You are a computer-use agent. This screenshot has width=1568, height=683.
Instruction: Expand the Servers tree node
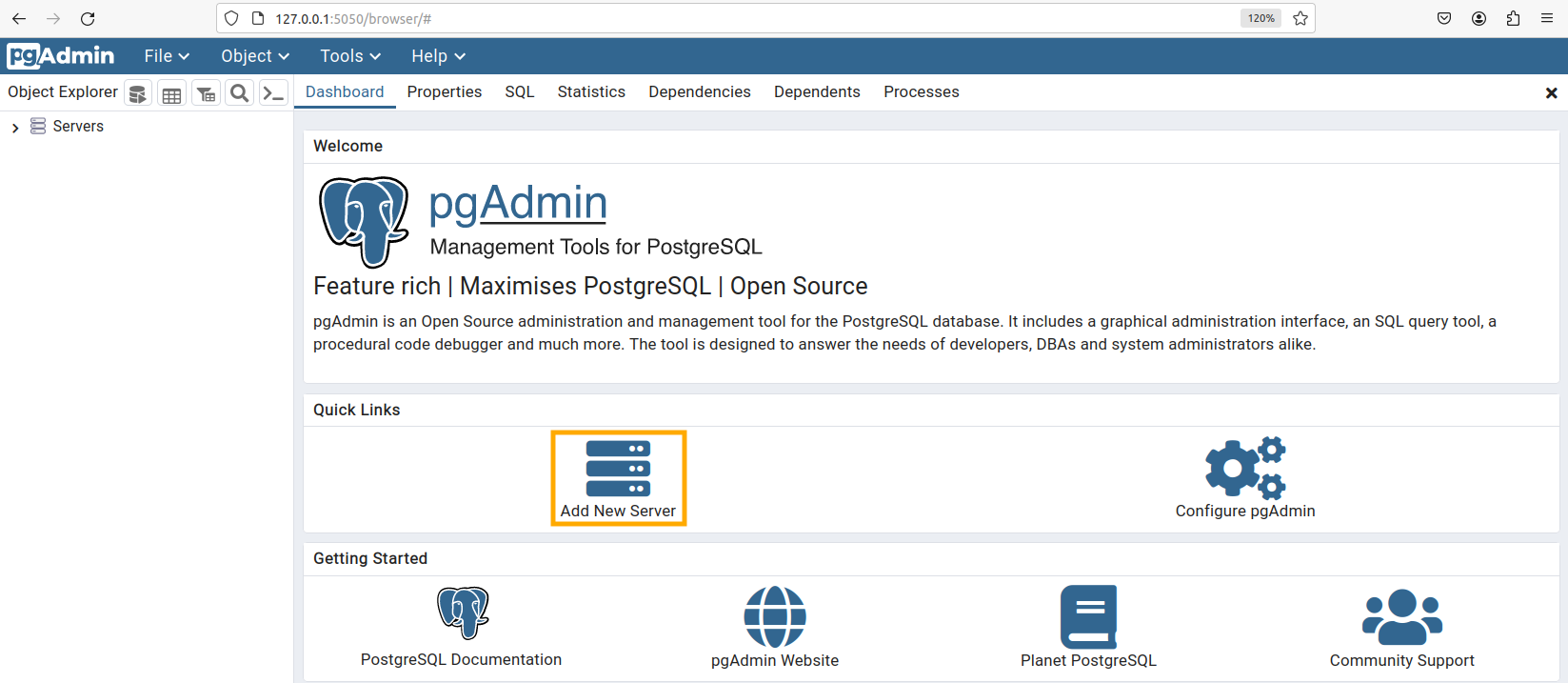(x=15, y=127)
